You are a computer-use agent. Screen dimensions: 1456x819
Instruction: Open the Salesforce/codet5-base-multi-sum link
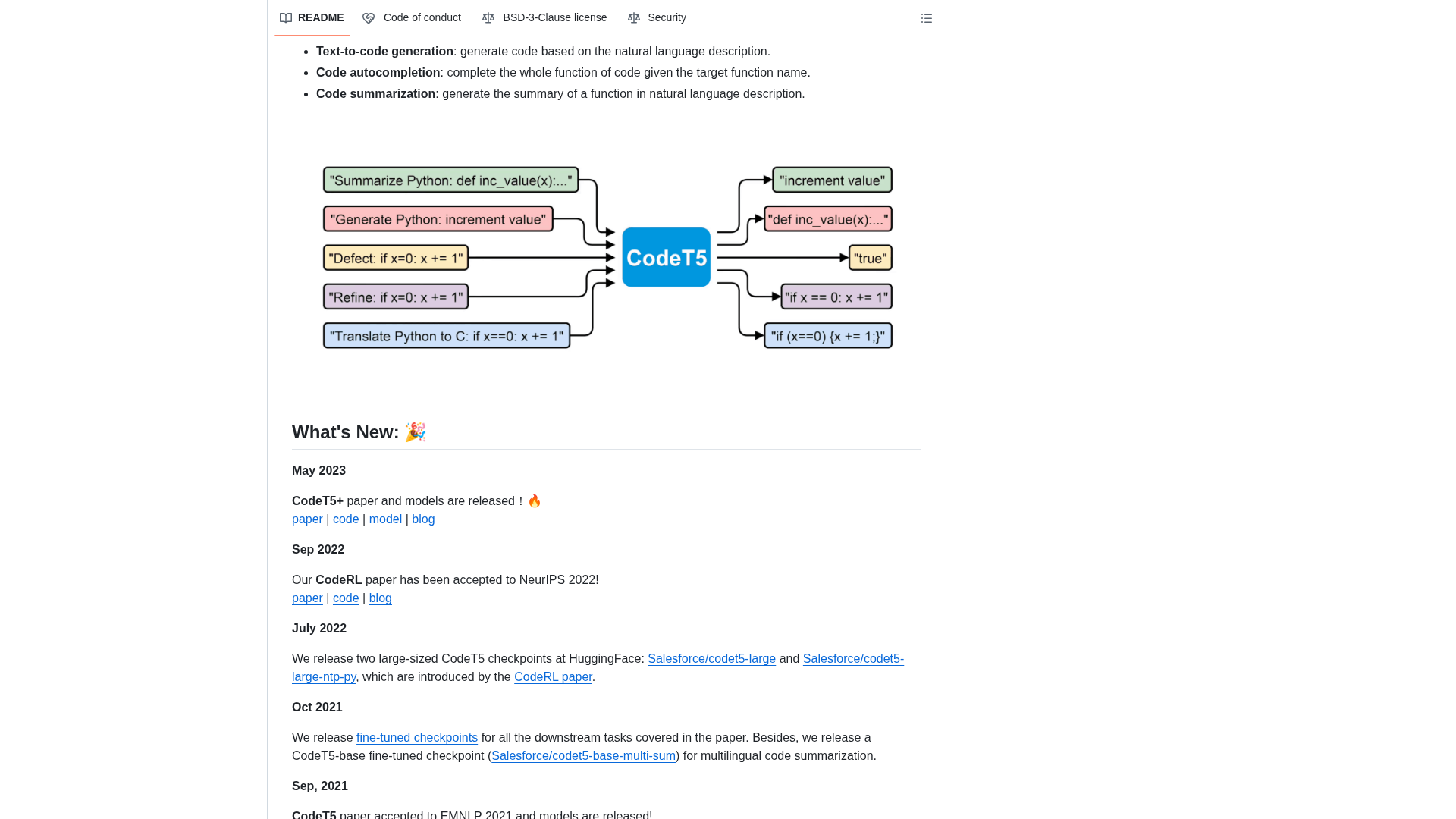coord(583,756)
